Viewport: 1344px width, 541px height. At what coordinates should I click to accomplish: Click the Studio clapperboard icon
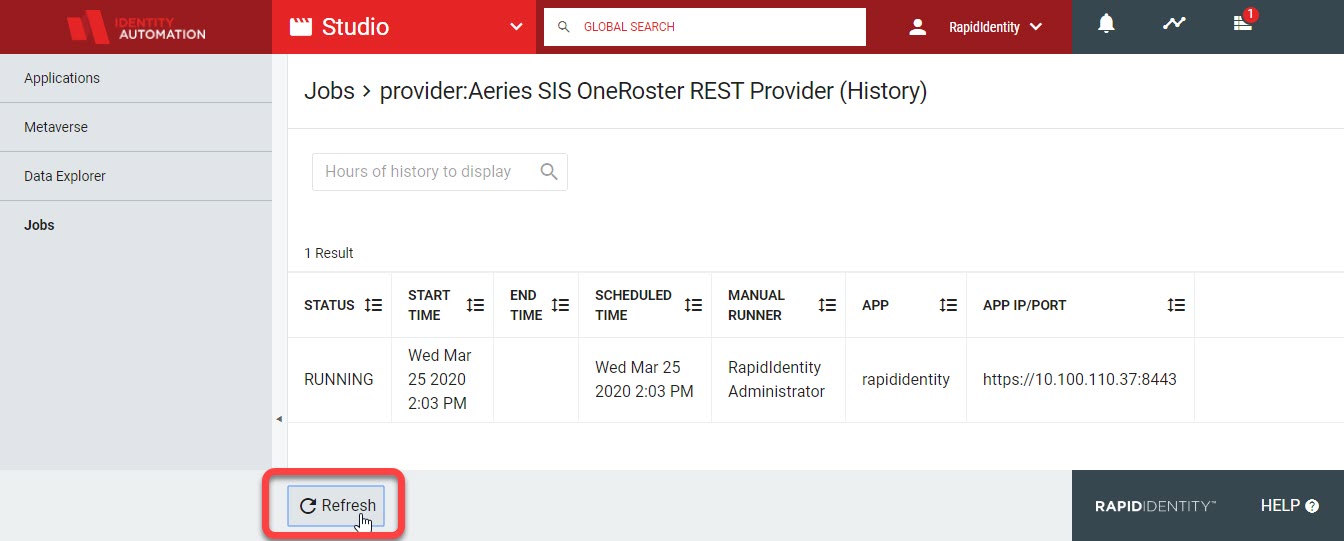tap(300, 27)
